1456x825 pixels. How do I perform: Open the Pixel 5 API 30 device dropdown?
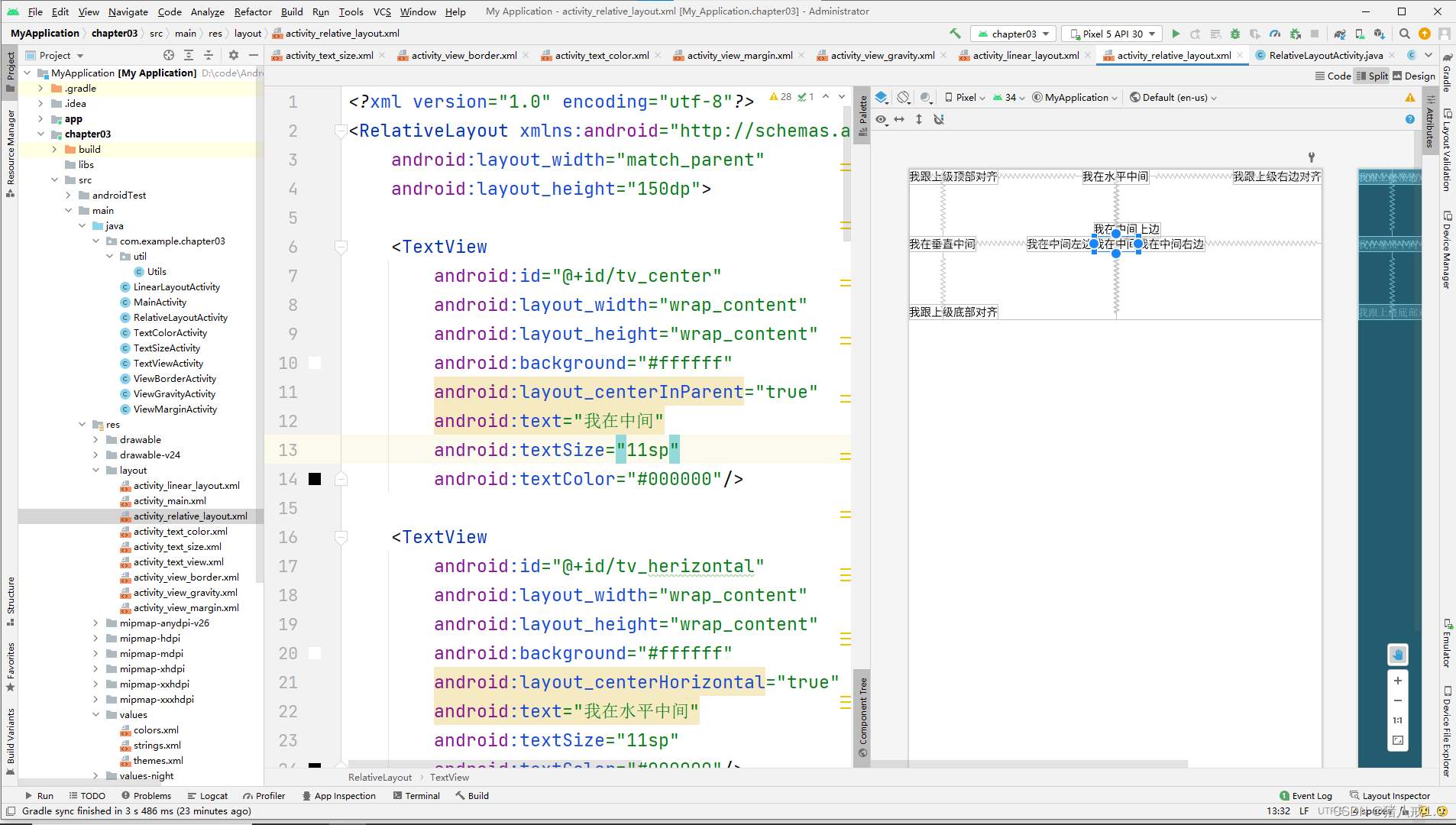pos(1112,34)
